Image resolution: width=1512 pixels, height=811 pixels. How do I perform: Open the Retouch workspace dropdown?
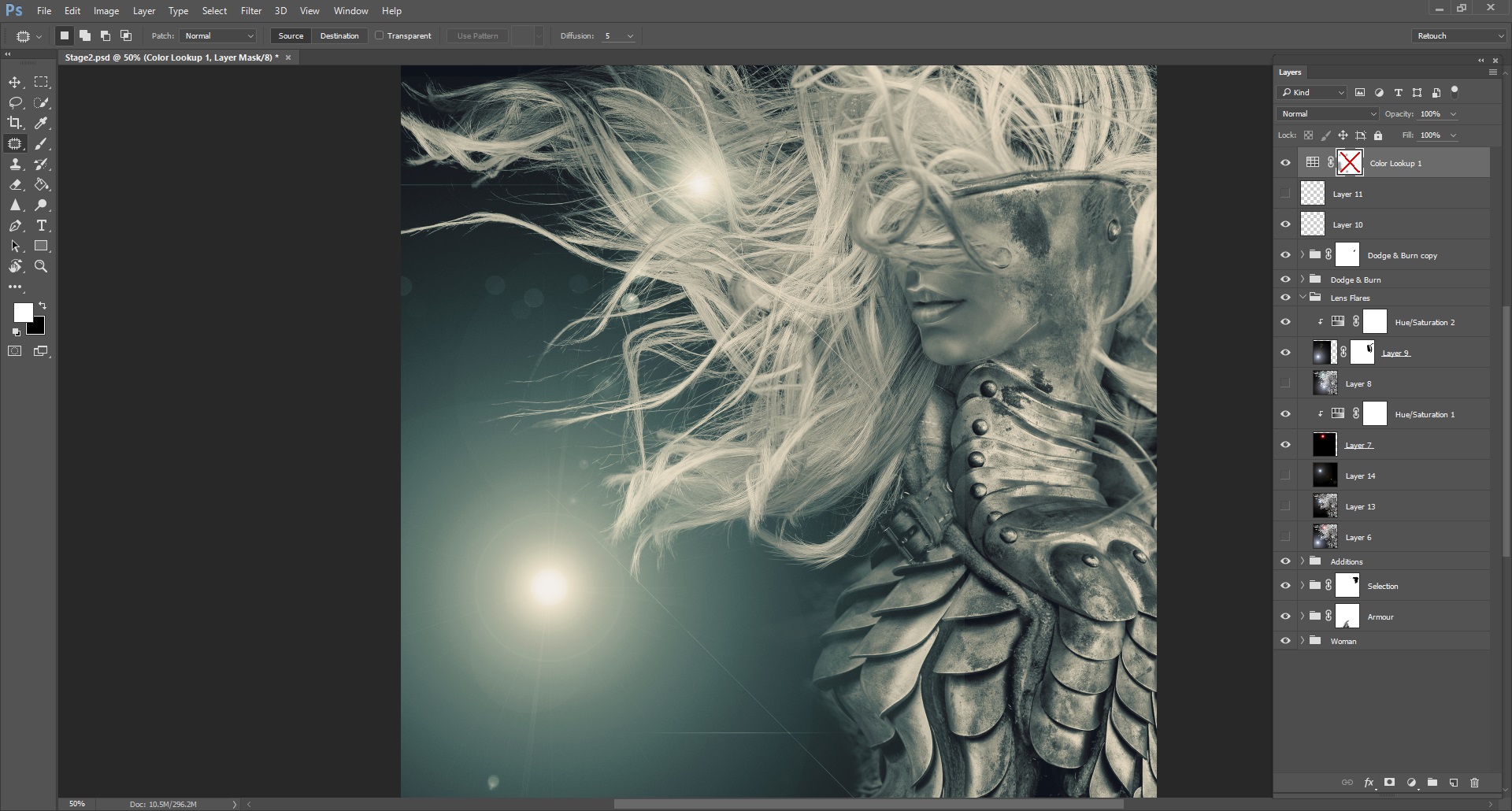click(1458, 35)
